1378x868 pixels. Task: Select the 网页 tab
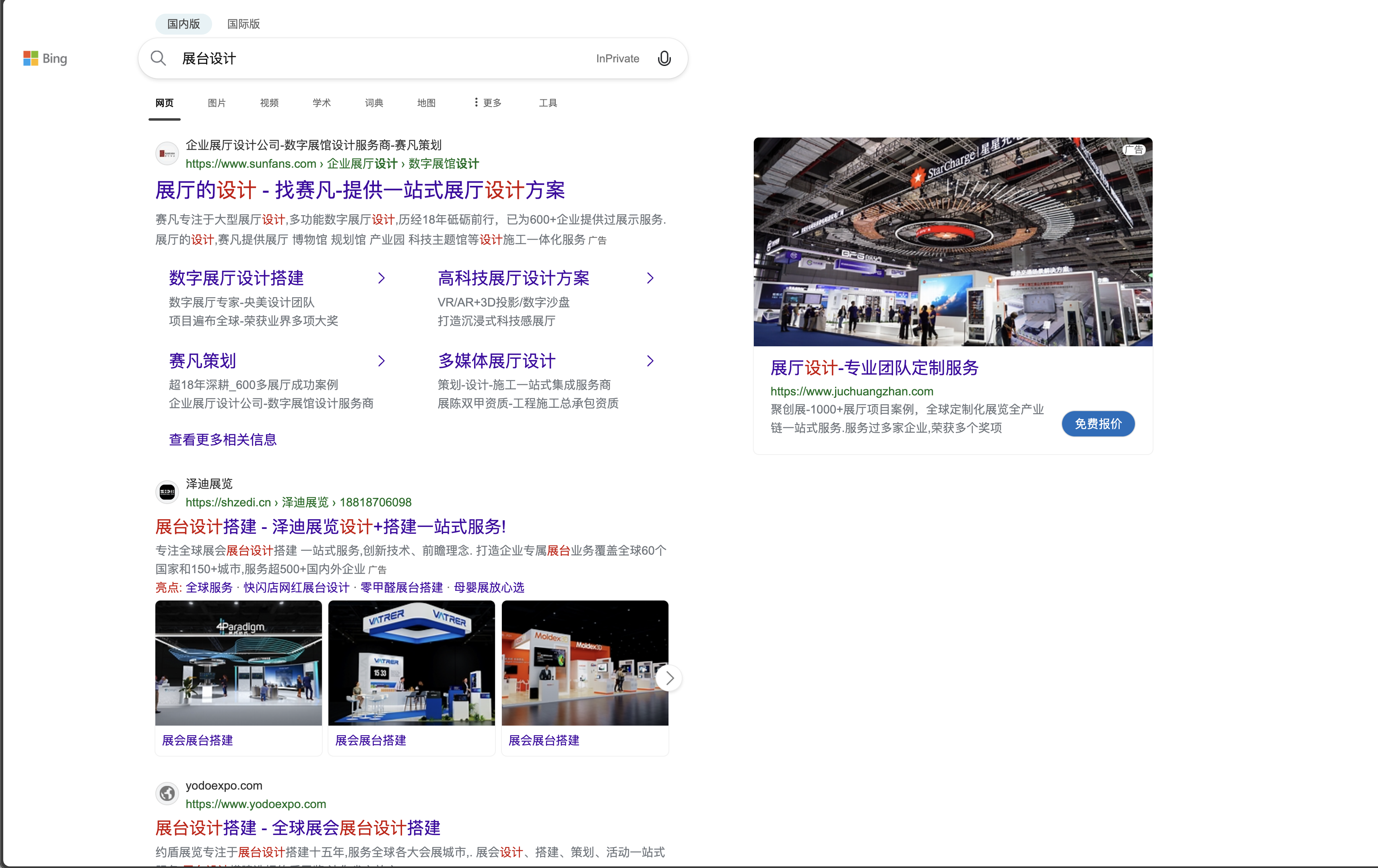tap(164, 103)
